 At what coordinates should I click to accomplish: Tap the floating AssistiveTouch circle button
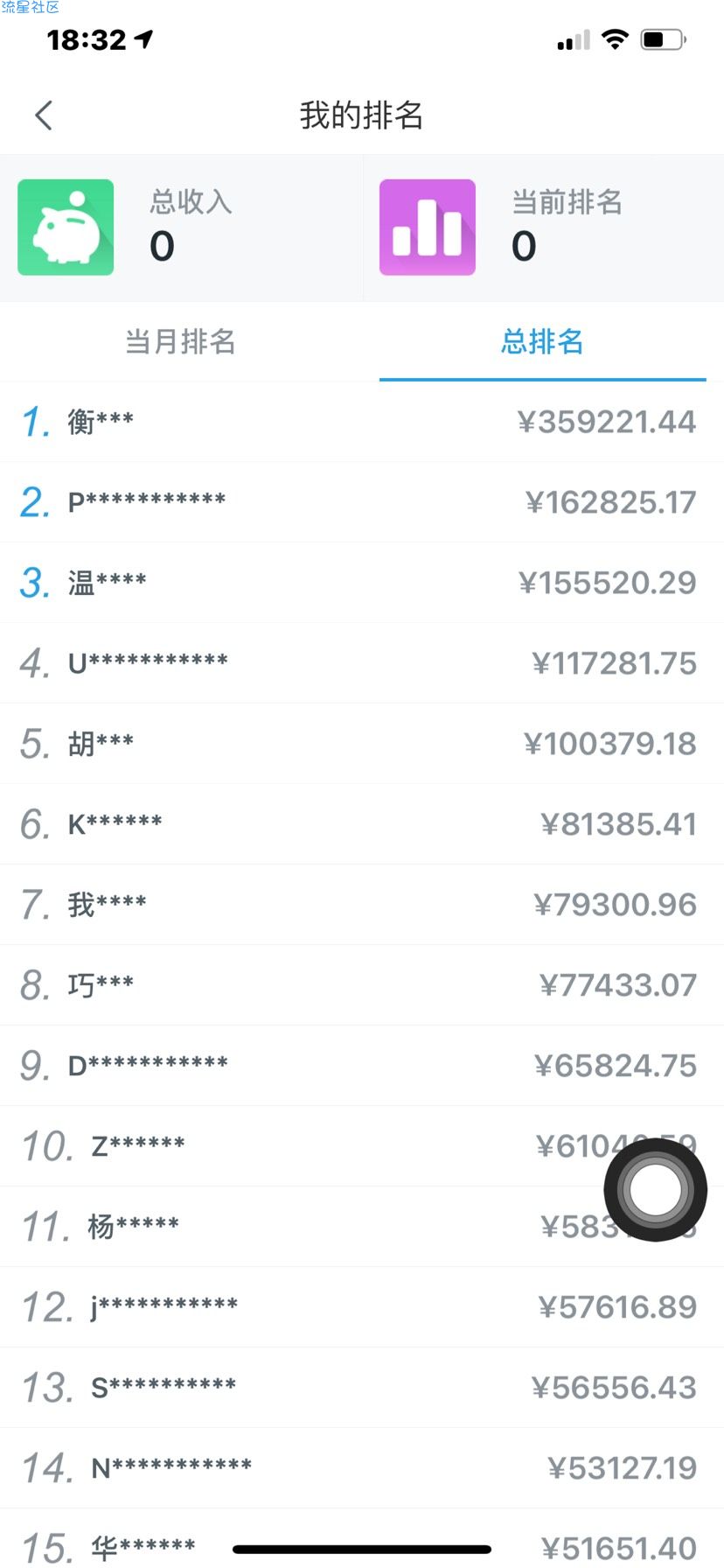tap(656, 1189)
